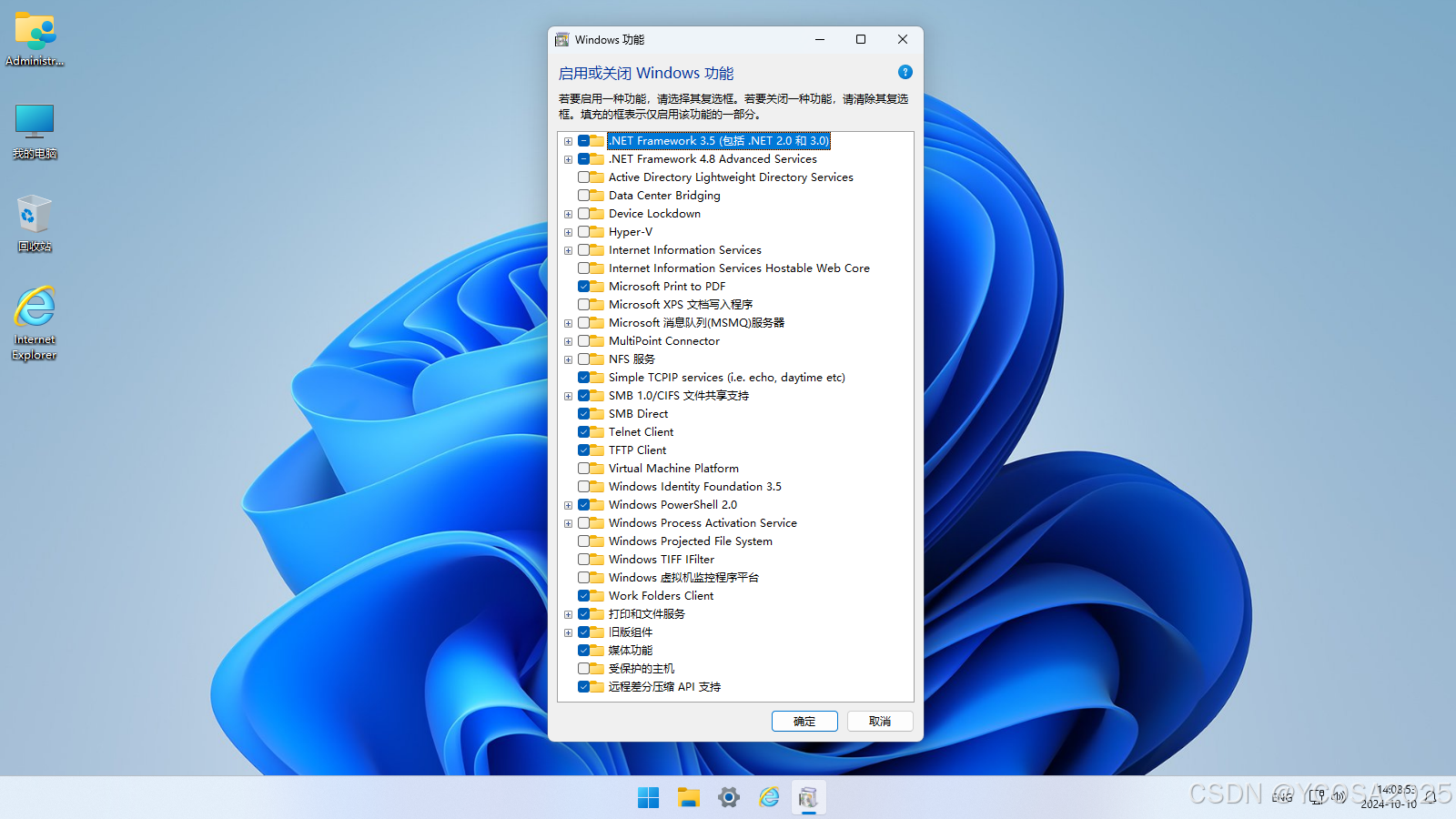Click the 取消 button
Viewport: 1456px width, 819px height.
tap(880, 721)
